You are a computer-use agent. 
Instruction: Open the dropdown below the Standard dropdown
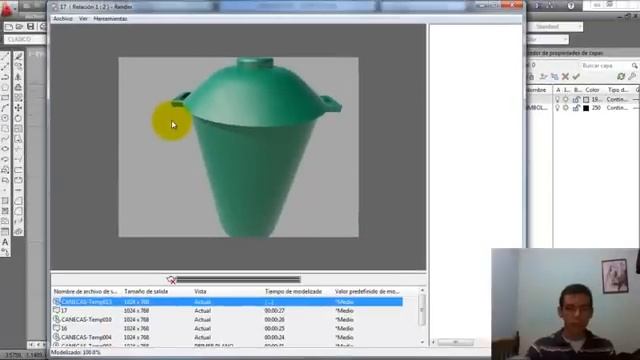click(547, 39)
